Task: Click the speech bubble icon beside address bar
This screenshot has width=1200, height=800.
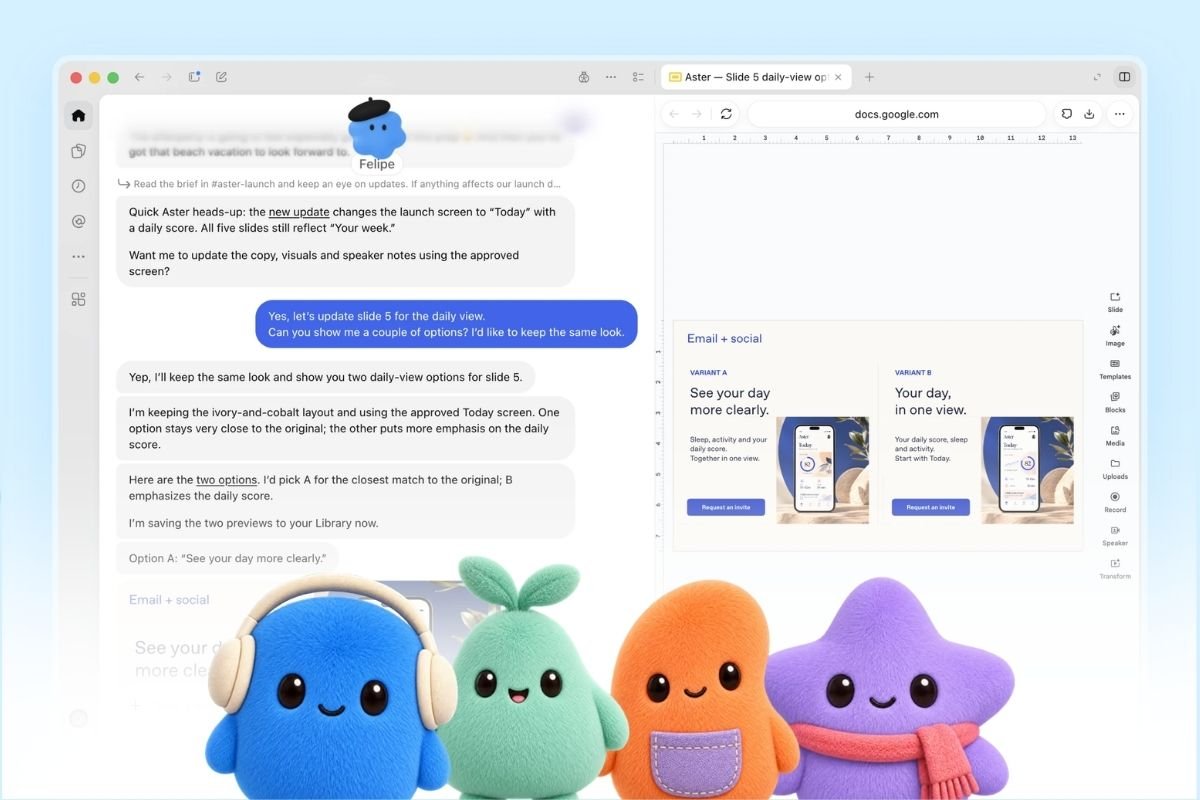Action: pyautogui.click(x=1067, y=114)
